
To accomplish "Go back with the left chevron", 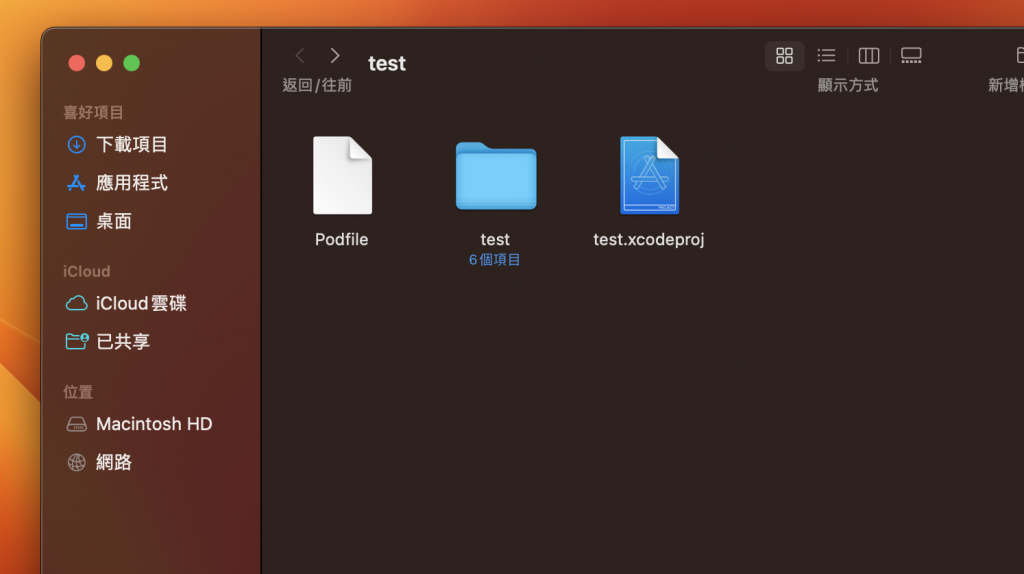I will coord(300,56).
